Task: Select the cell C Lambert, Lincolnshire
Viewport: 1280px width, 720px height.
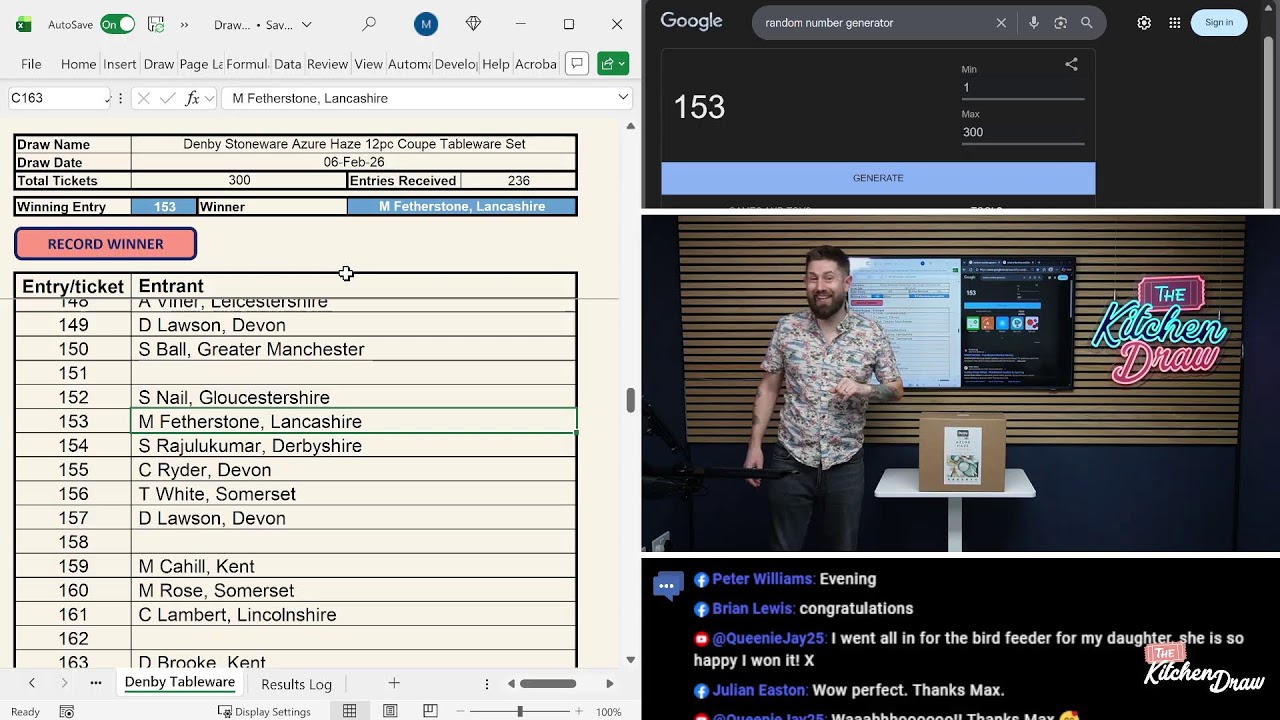Action: coord(354,614)
